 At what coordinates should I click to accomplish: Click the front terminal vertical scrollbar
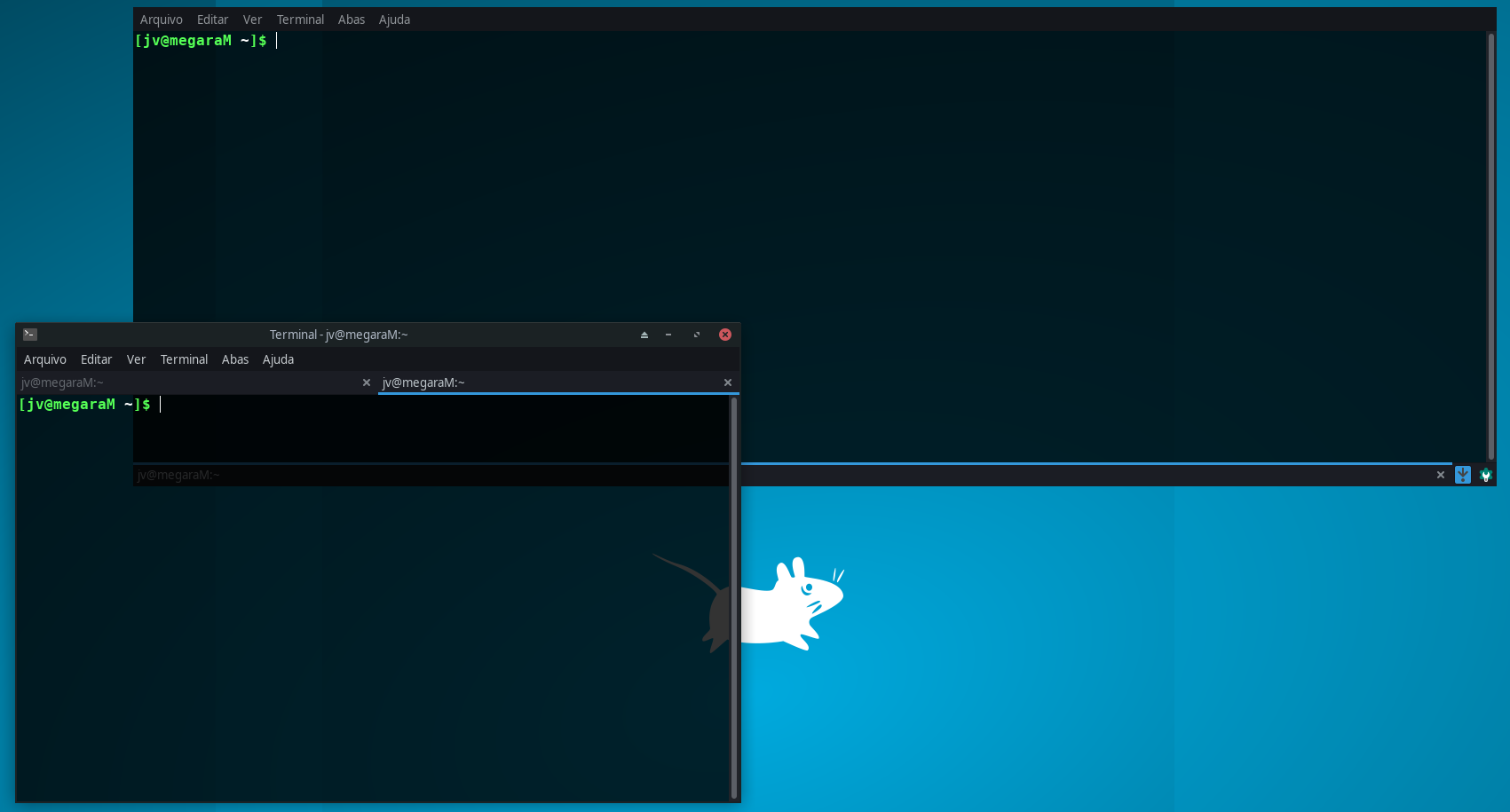(x=734, y=598)
